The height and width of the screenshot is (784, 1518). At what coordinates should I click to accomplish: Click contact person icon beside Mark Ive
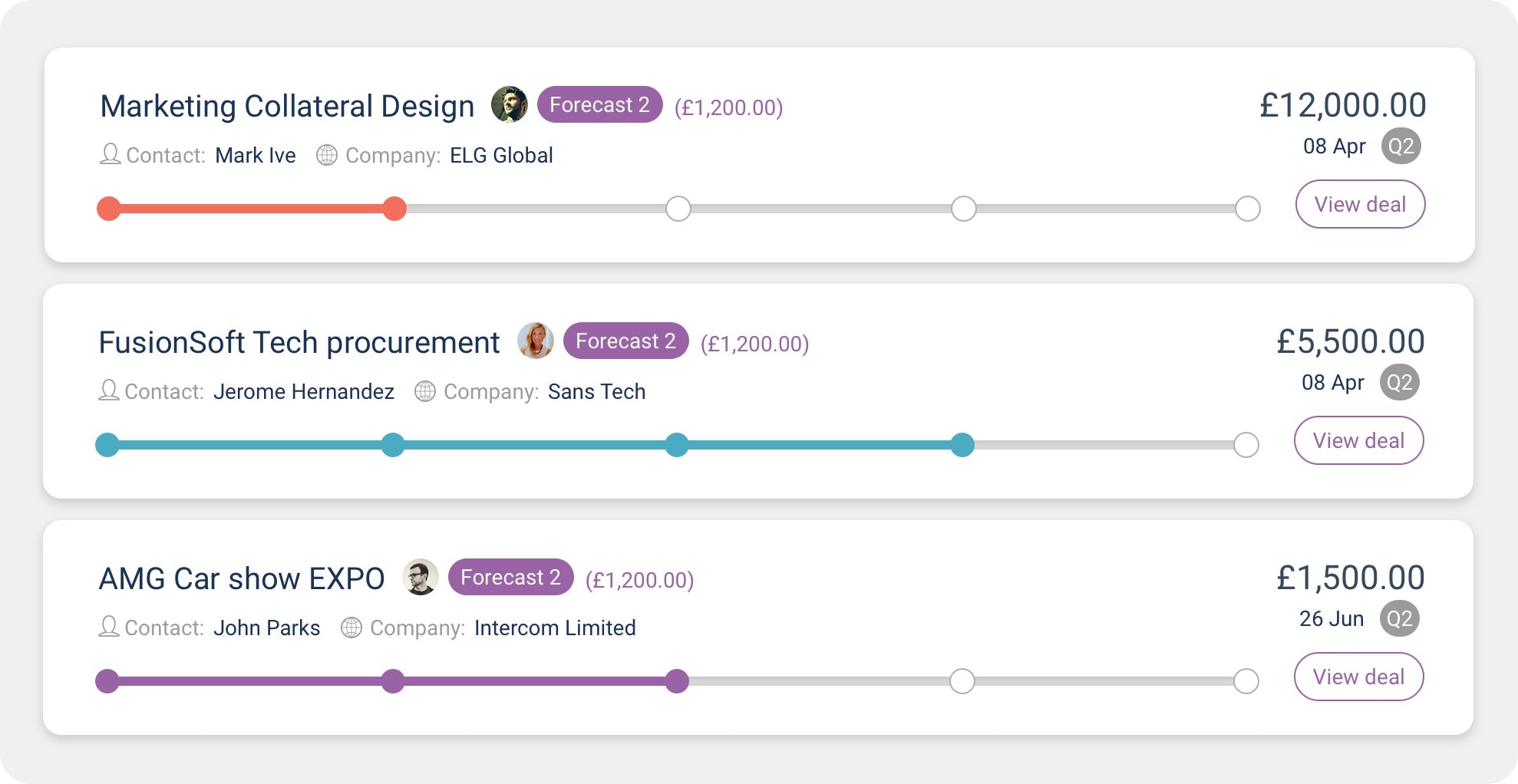pyautogui.click(x=111, y=154)
